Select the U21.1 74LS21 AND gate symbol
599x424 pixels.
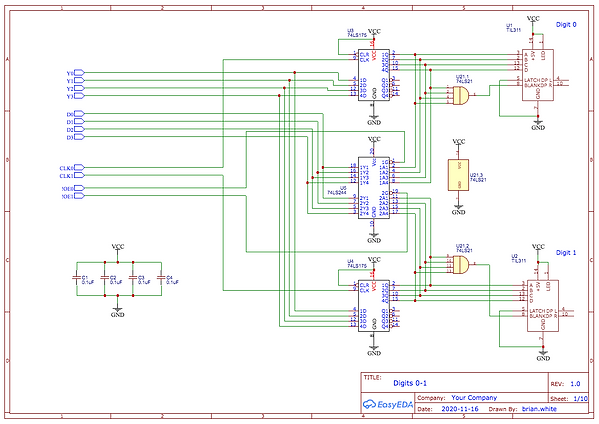point(461,95)
